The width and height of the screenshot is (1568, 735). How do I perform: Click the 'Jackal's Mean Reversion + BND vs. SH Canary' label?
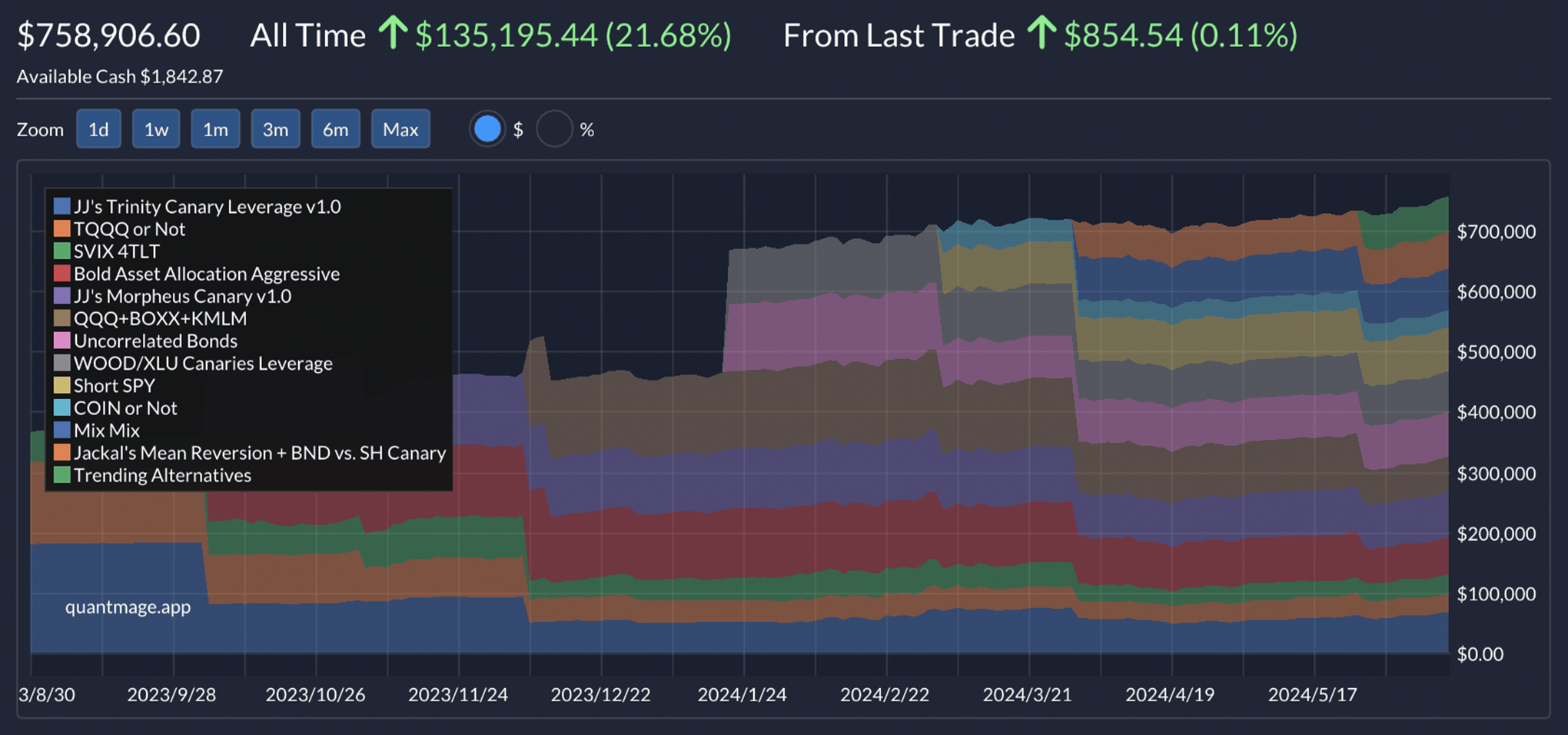pos(260,453)
